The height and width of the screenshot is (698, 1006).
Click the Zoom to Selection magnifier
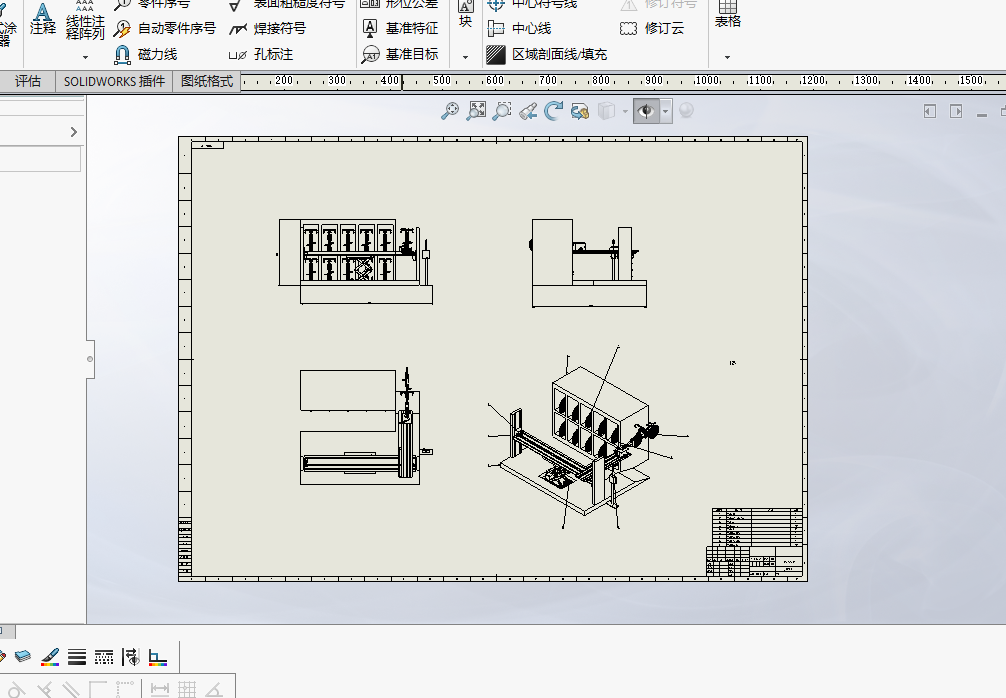502,111
